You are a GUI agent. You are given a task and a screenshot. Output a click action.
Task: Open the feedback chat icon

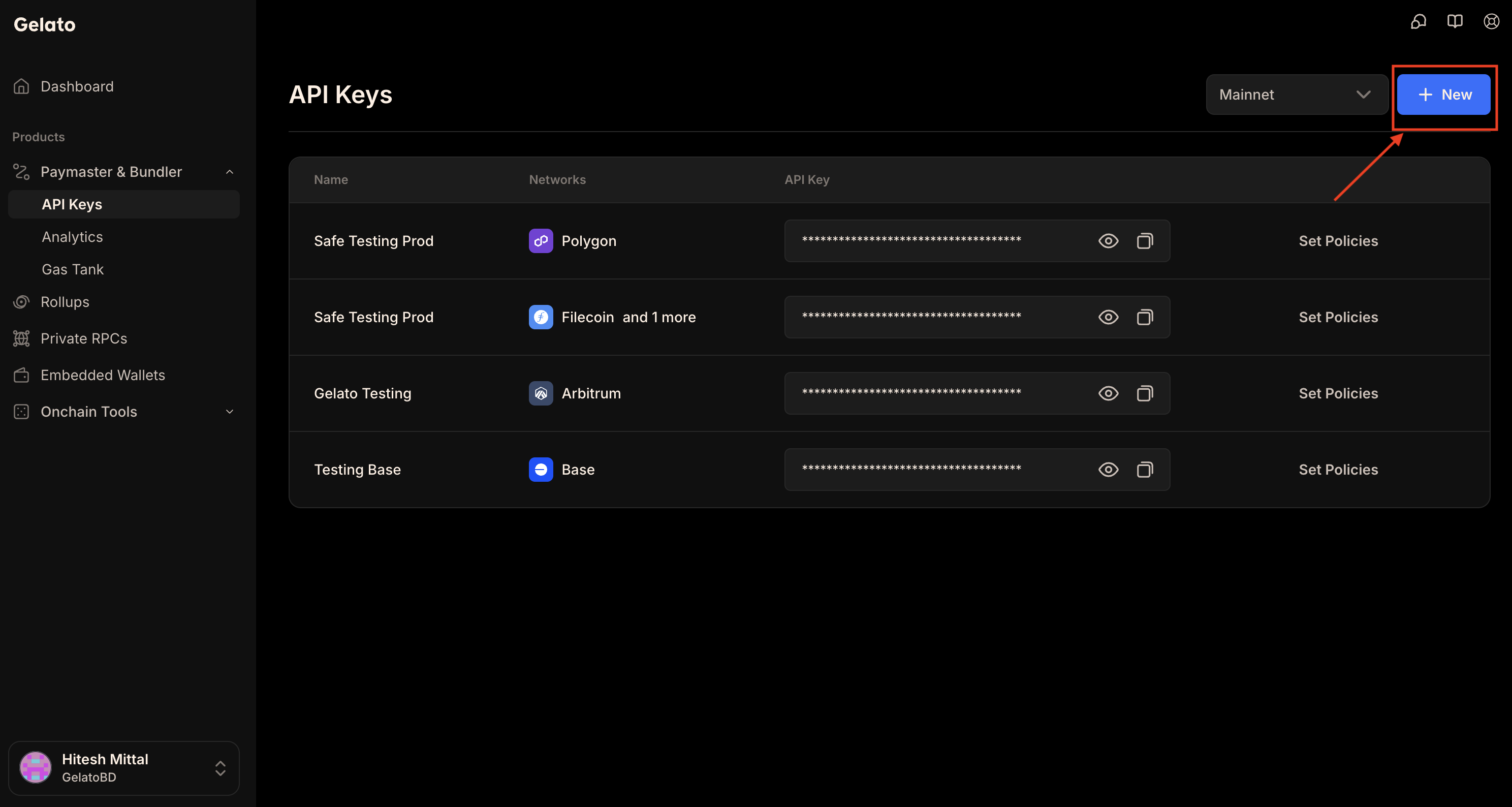tap(1418, 22)
